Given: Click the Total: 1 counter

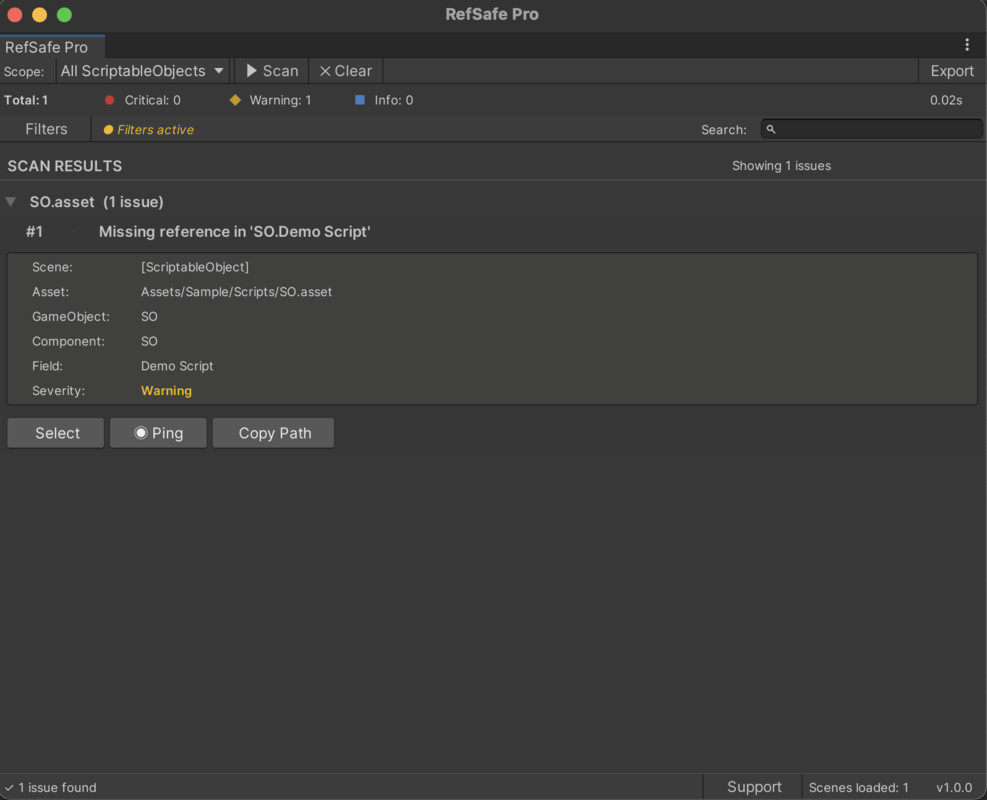Looking at the screenshot, I should (x=26, y=100).
